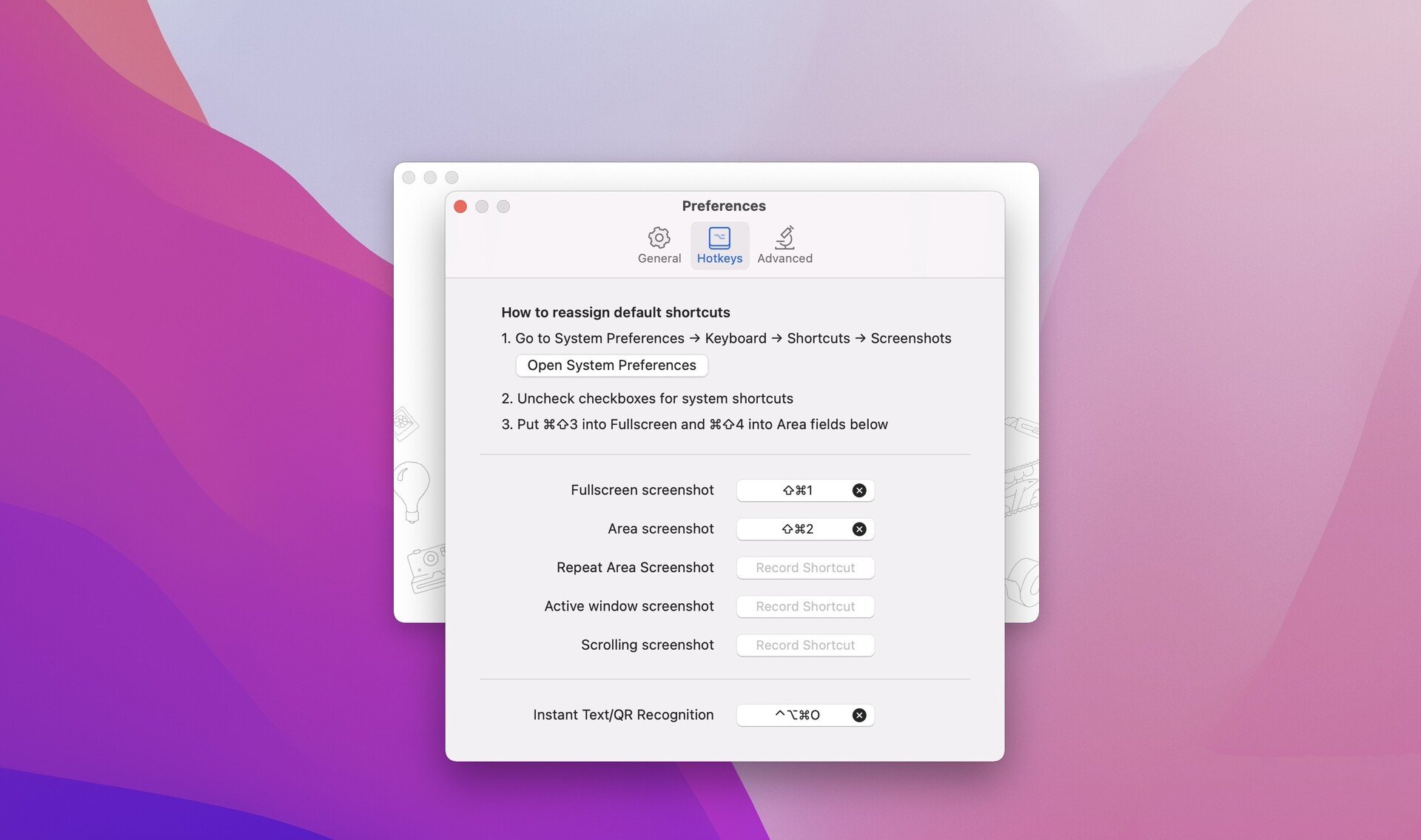Click the "Preferences" window title
1421x840 pixels.
coord(724,206)
